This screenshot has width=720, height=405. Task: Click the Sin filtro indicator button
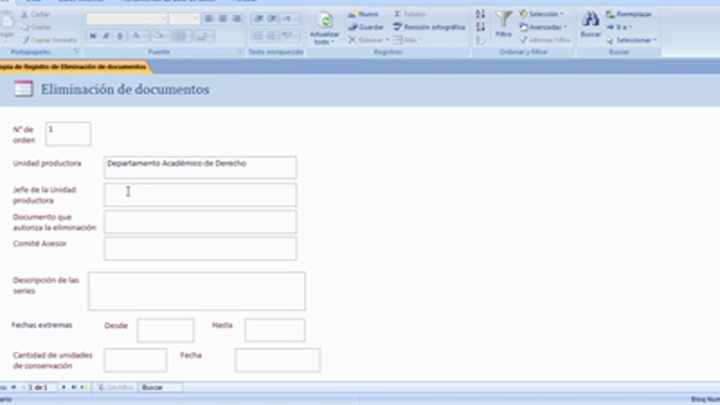[x=116, y=387]
